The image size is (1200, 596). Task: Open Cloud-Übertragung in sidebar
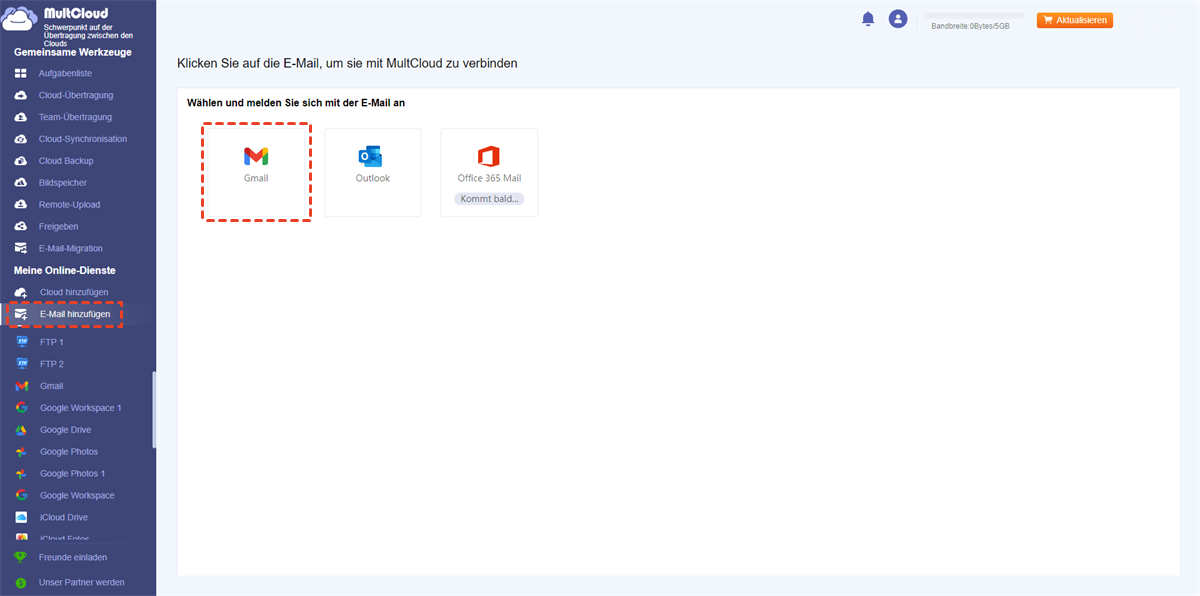(x=76, y=96)
